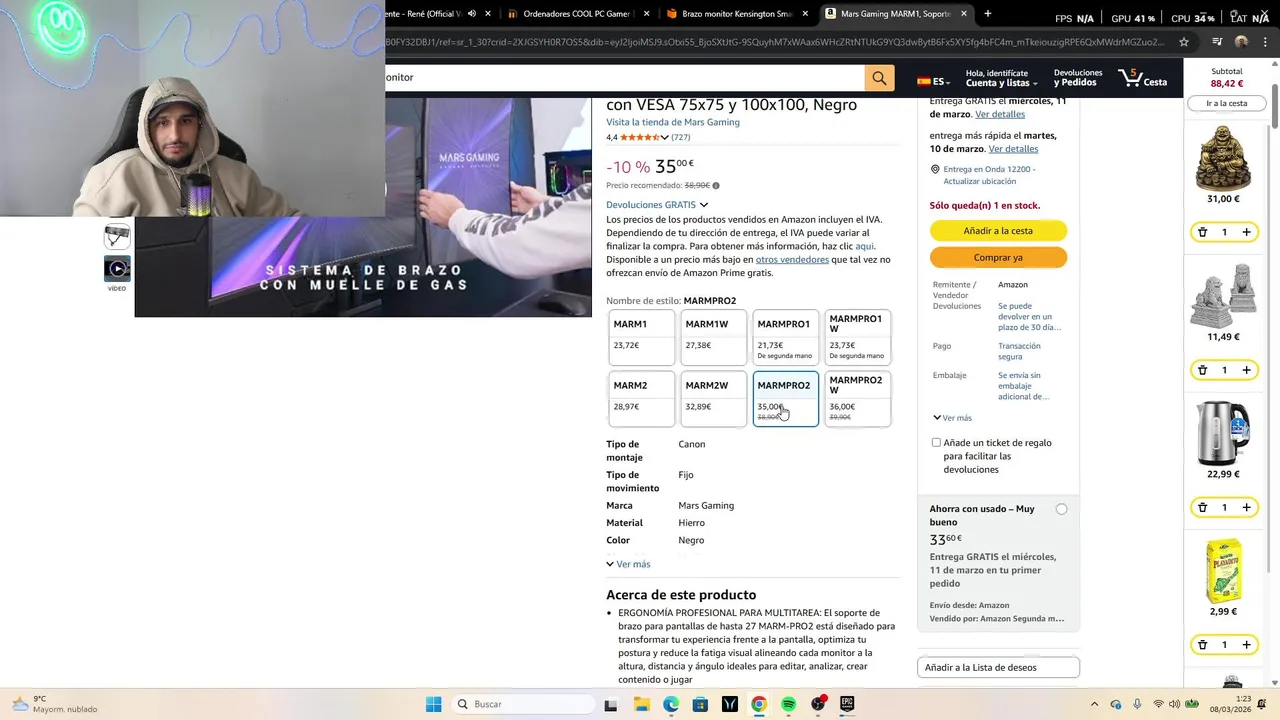The image size is (1280, 720).
Task: Select the MARM2W style option
Action: tap(713, 399)
